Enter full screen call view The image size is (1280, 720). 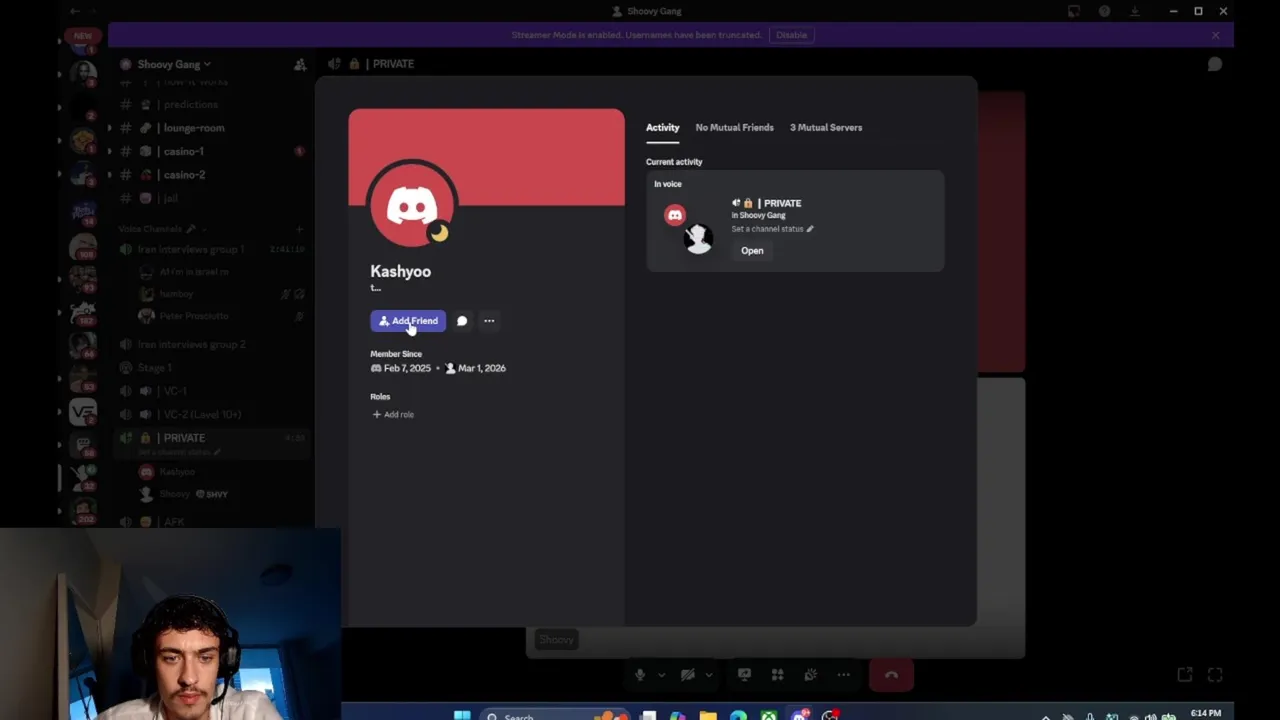[1215, 675]
